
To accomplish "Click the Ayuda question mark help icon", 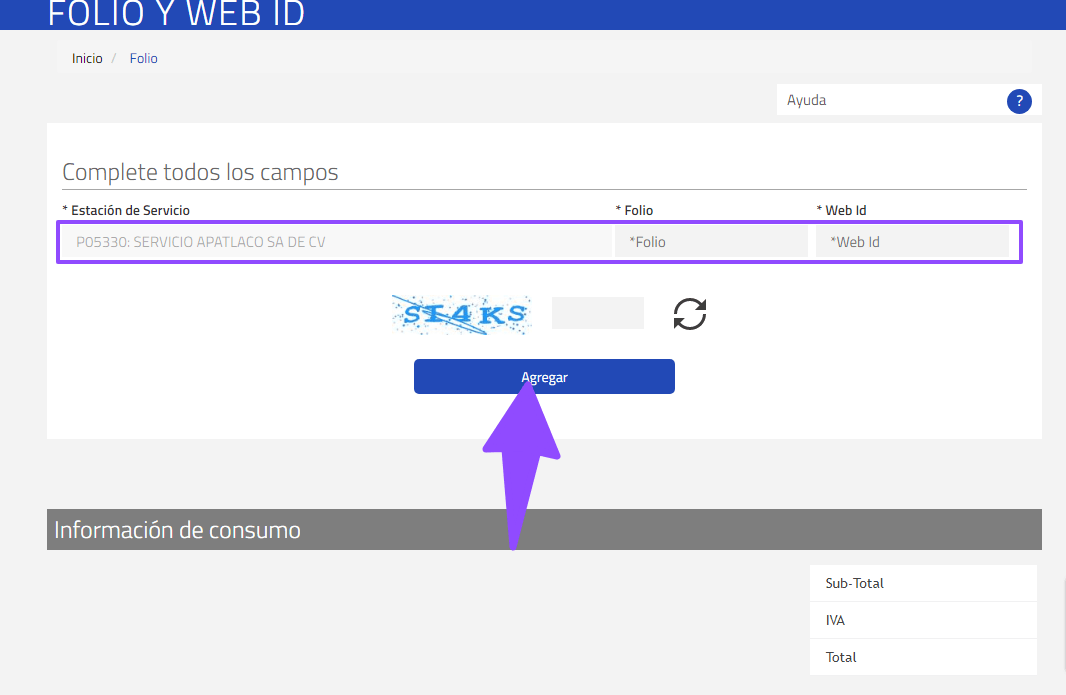I will click(x=1019, y=101).
